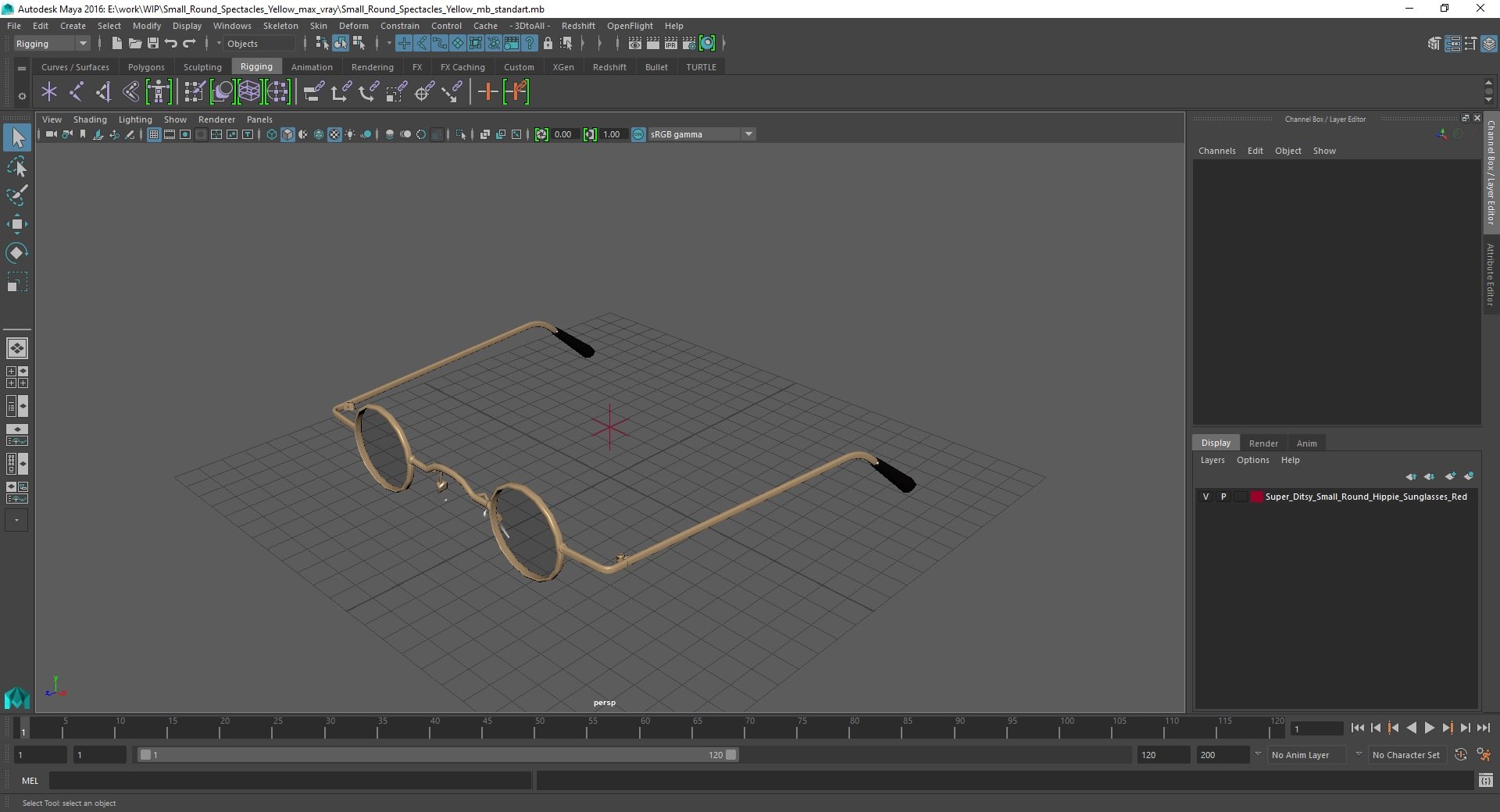Save the scene with the floppy disk icon
The height and width of the screenshot is (812, 1500).
pyautogui.click(x=152, y=44)
